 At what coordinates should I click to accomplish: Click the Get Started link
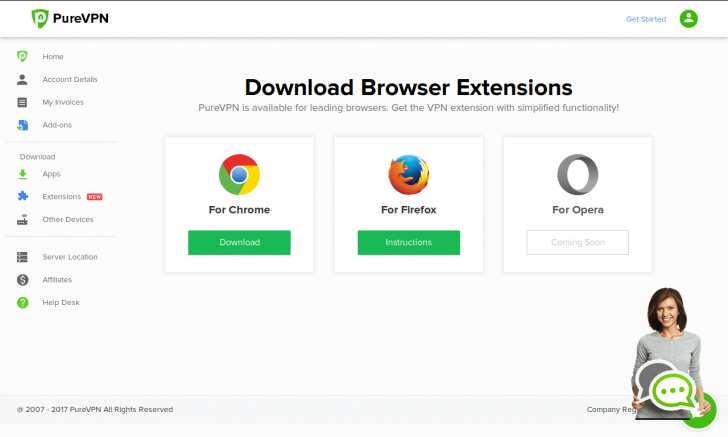[646, 19]
